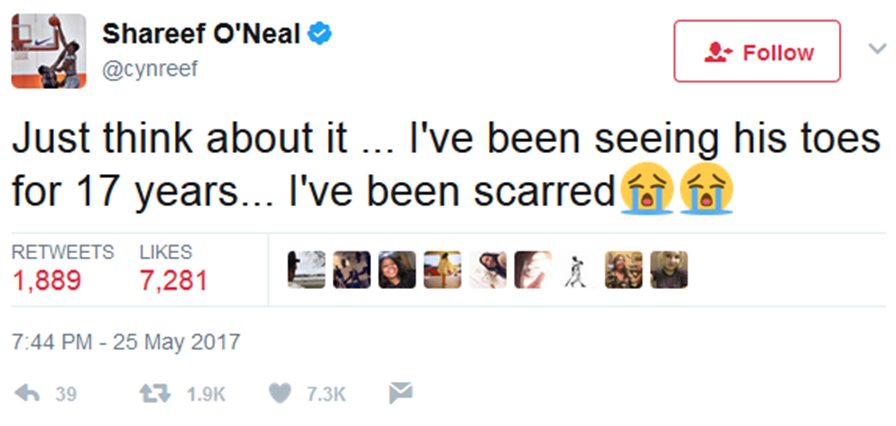896x426 pixels.
Task: Click the smiling woman liker avatar
Action: [x=397, y=270]
